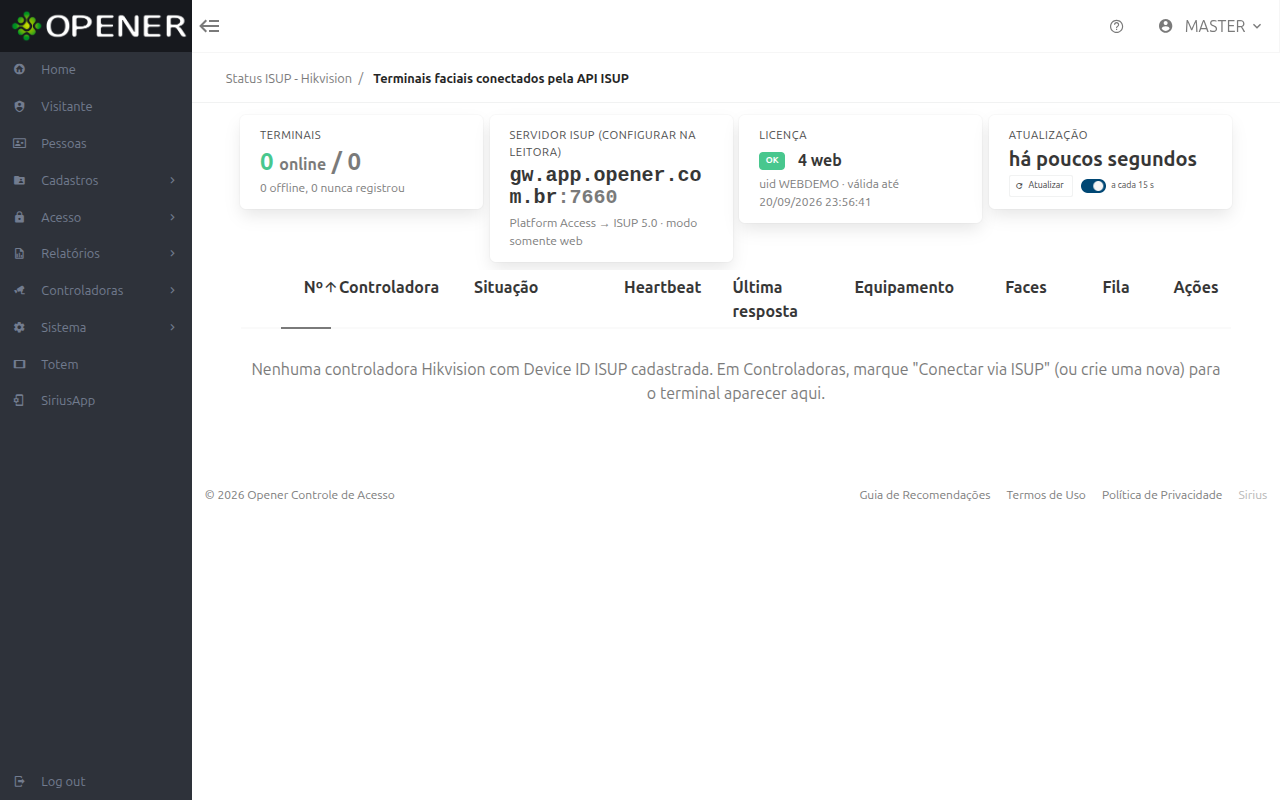The image size is (1280, 800).
Task: Click the Log out text
Action: 63,782
